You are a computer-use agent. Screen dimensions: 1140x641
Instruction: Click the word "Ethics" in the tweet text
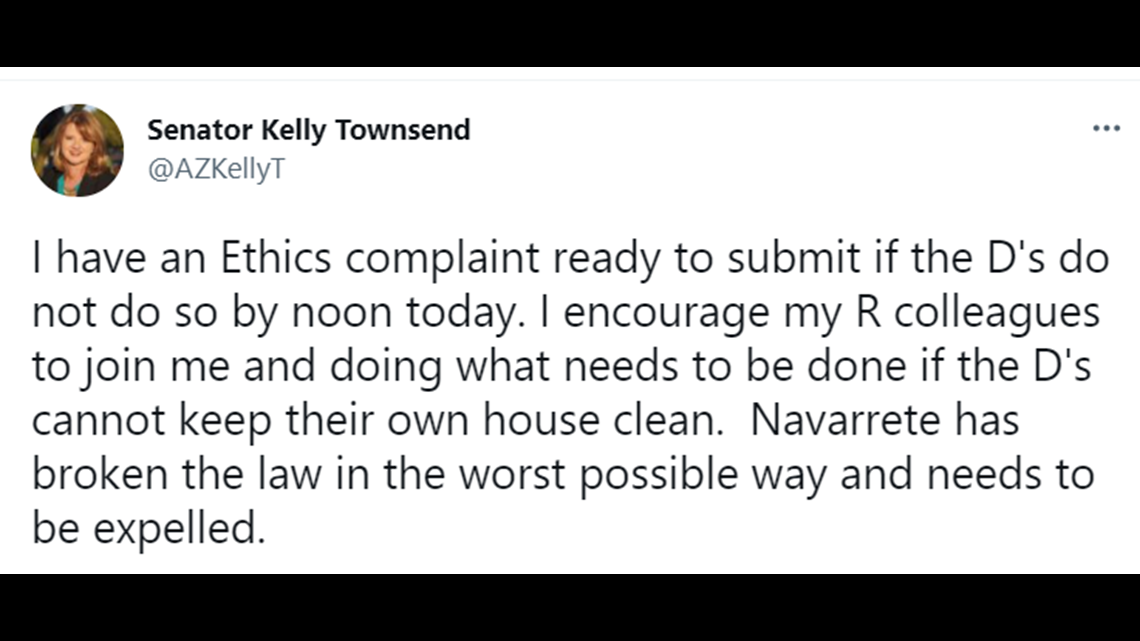tap(276, 258)
